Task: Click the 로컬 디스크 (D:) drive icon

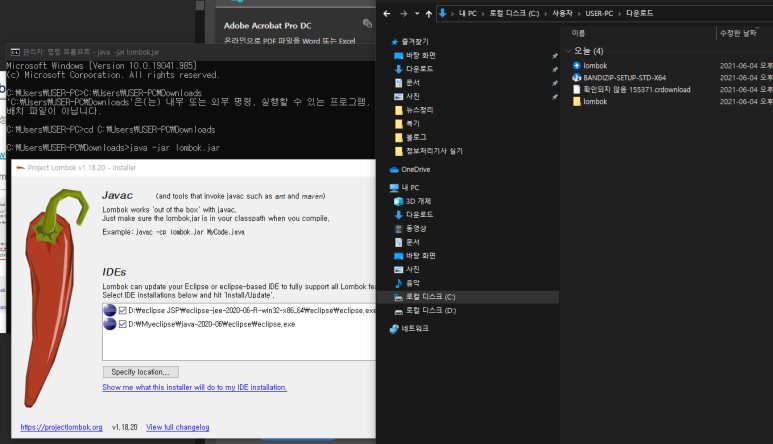Action: 399,311
